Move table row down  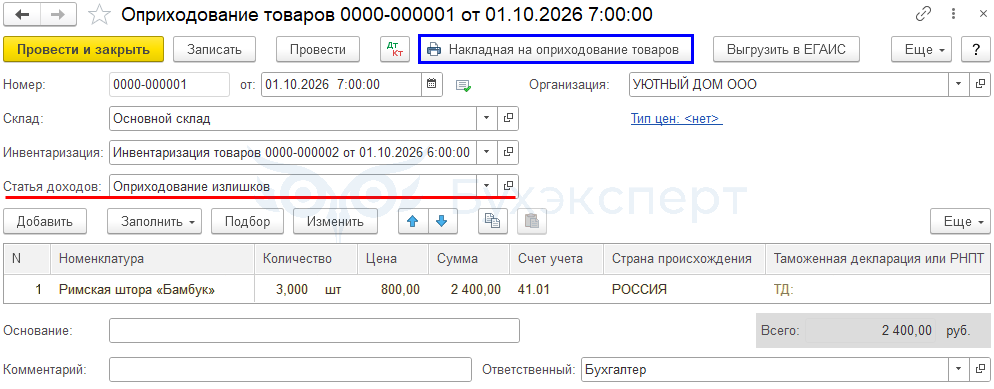click(442, 221)
